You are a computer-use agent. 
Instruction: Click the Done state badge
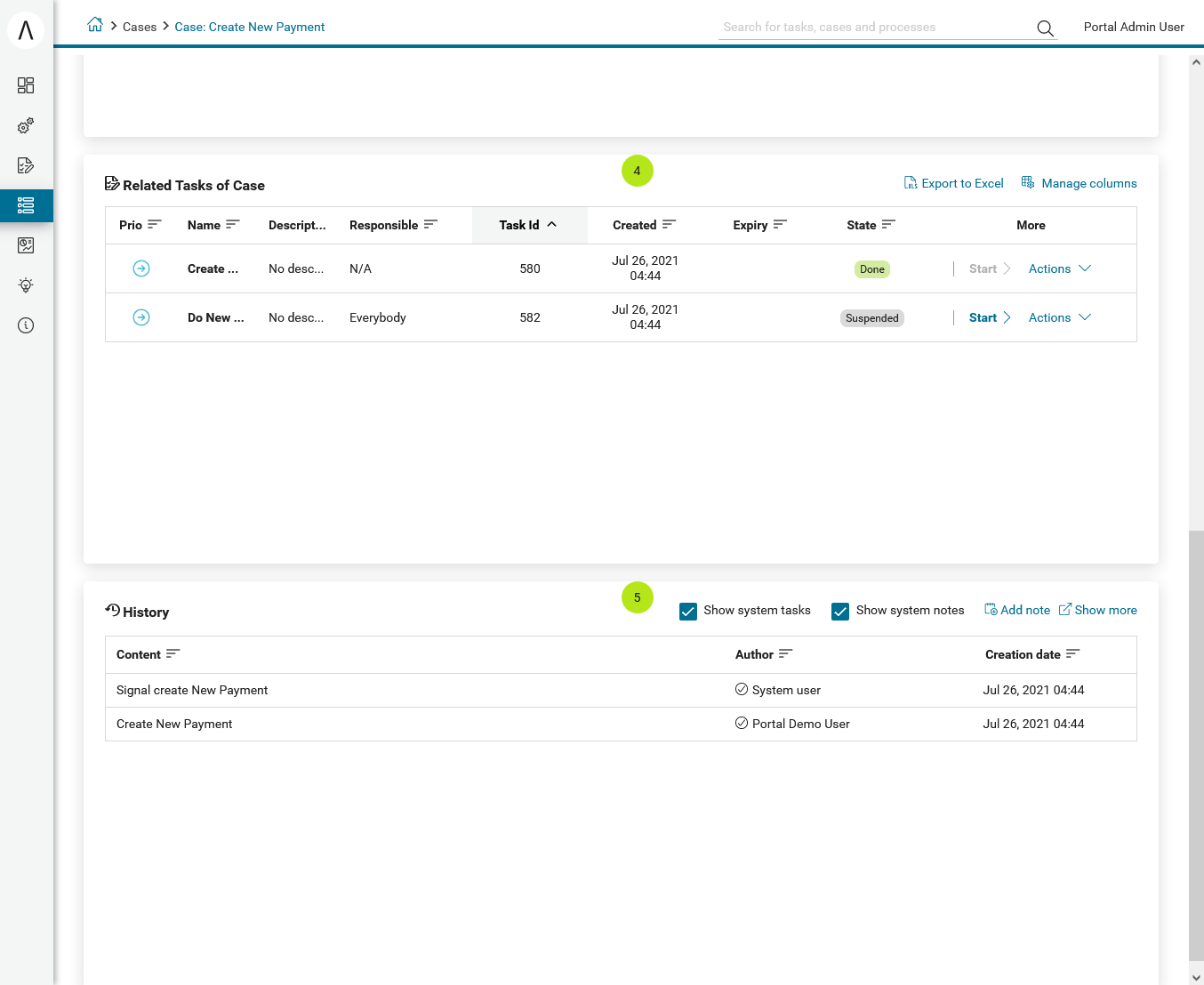click(872, 269)
